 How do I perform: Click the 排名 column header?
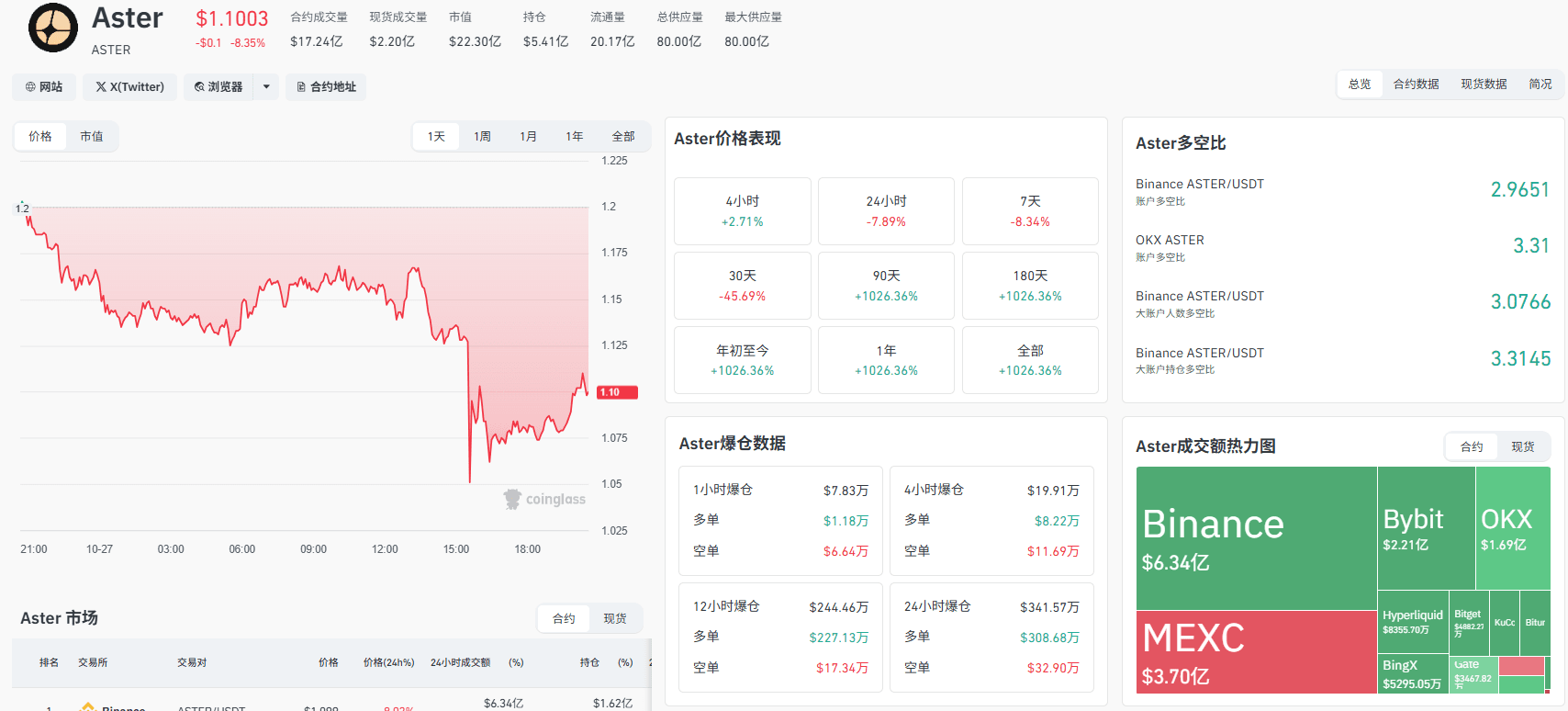[x=49, y=662]
